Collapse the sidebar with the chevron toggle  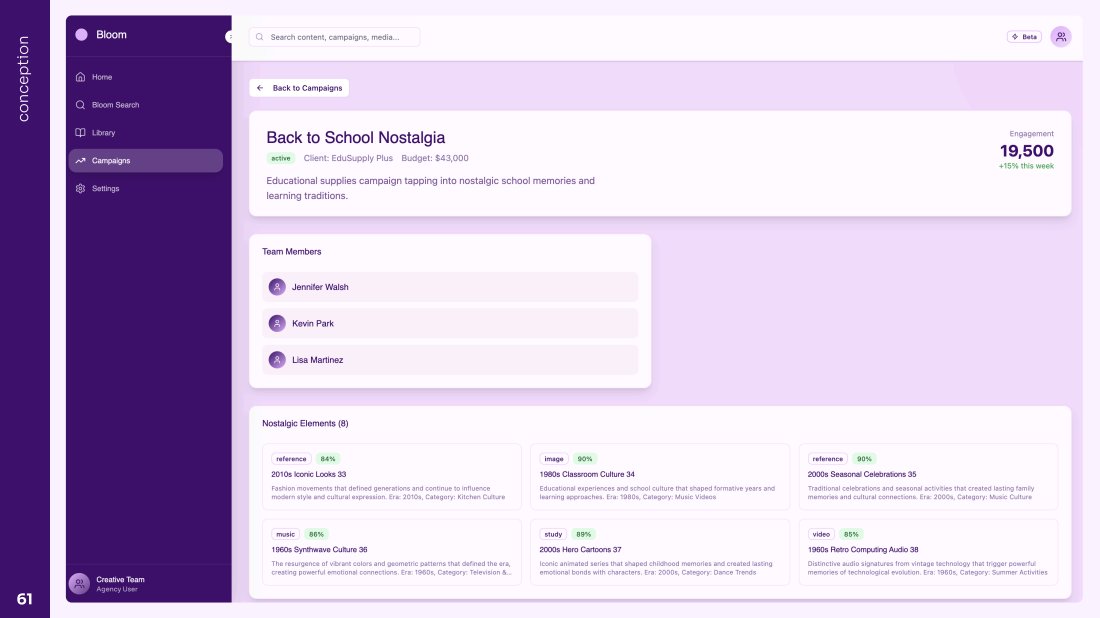229,36
